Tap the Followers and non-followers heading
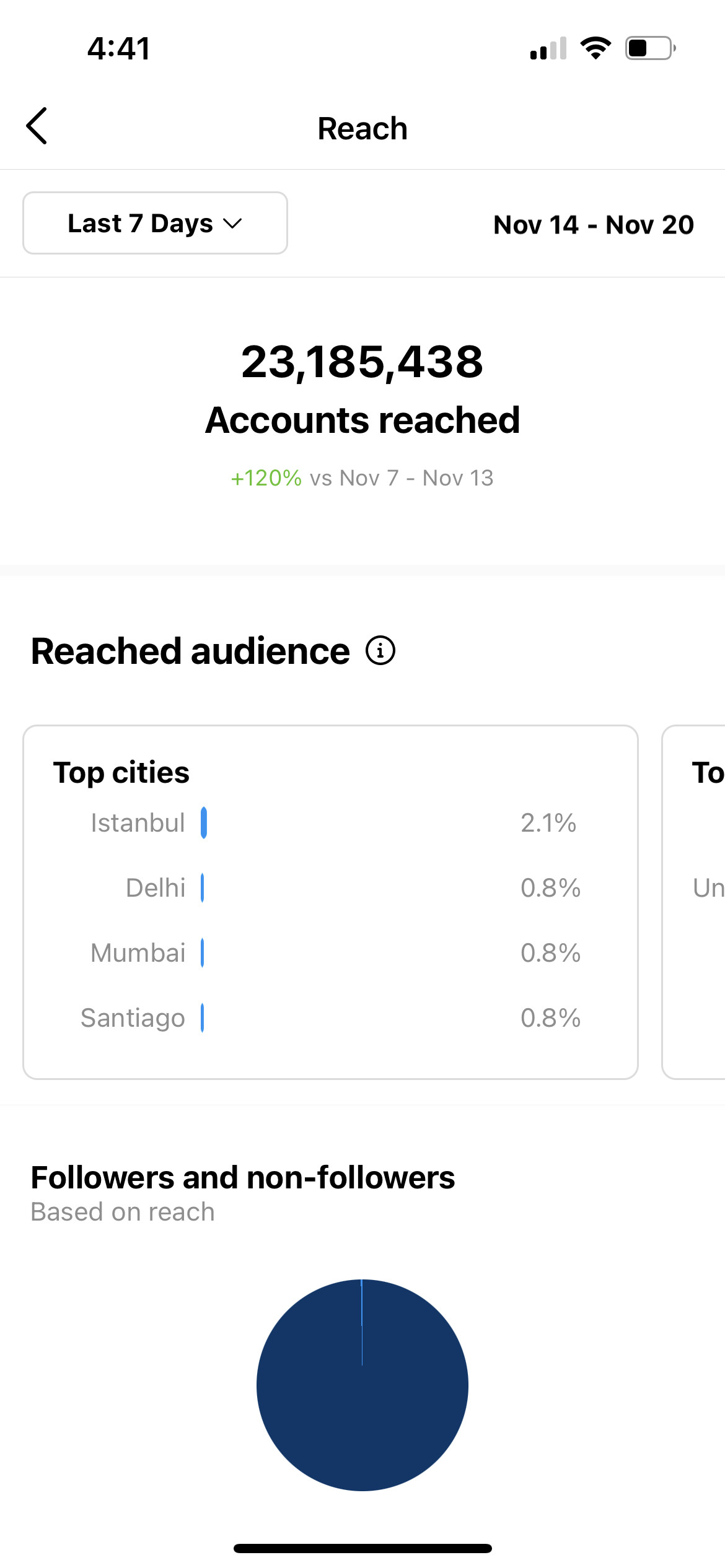Viewport: 725px width, 1568px height. click(243, 1177)
